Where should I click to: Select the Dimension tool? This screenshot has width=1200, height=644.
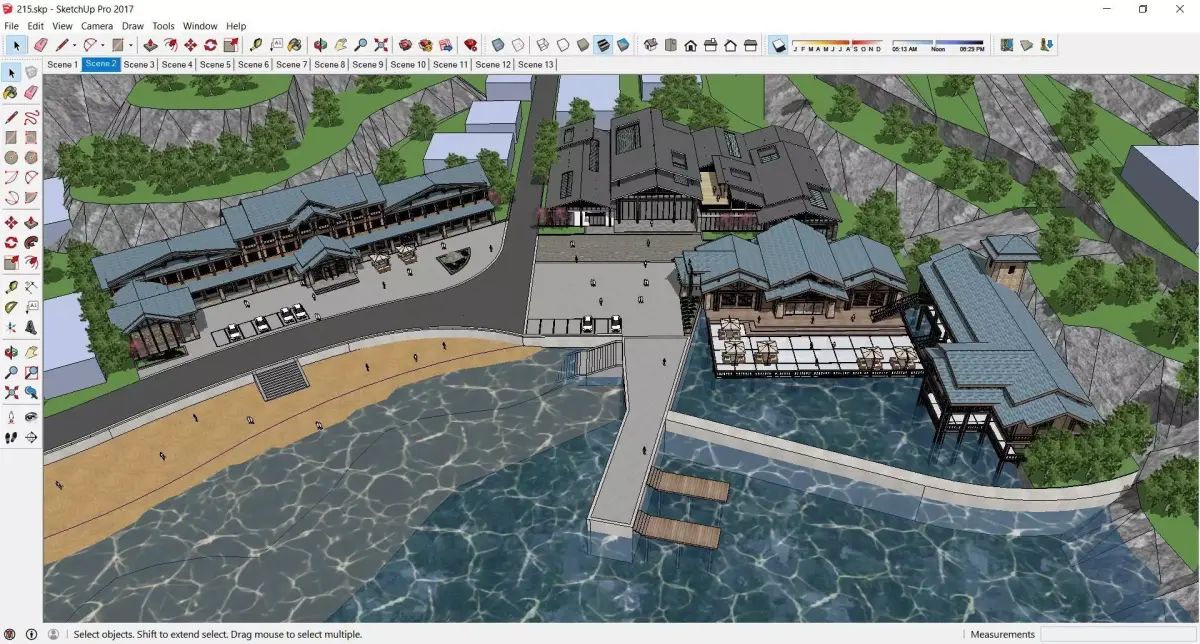point(31,287)
